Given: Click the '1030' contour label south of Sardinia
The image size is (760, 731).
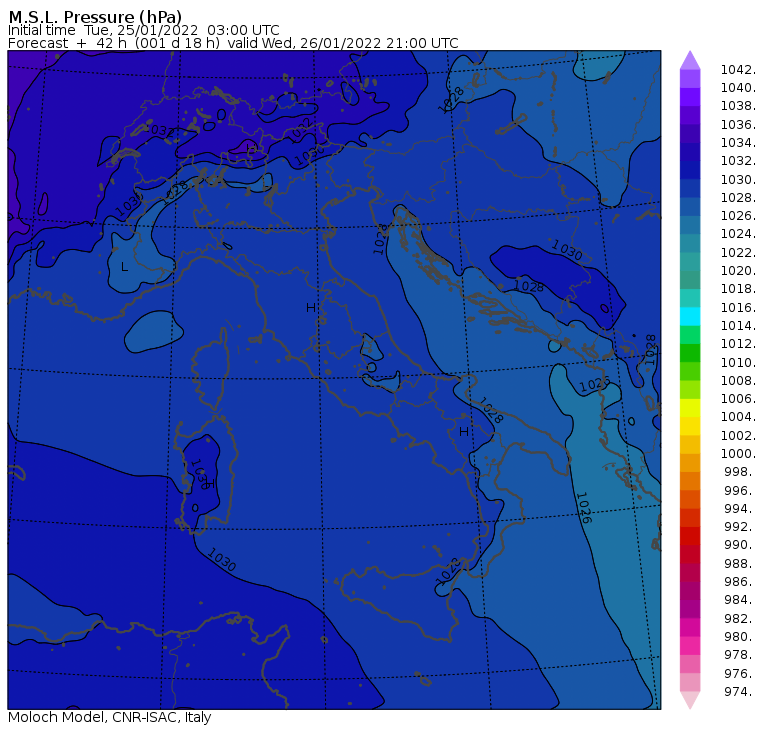Looking at the screenshot, I should pos(222,559).
